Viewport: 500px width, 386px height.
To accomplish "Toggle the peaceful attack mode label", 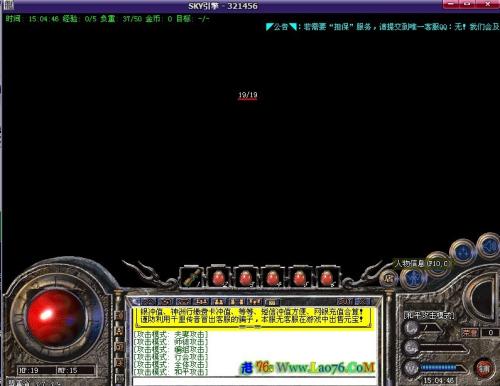I will pyautogui.click(x=429, y=315).
